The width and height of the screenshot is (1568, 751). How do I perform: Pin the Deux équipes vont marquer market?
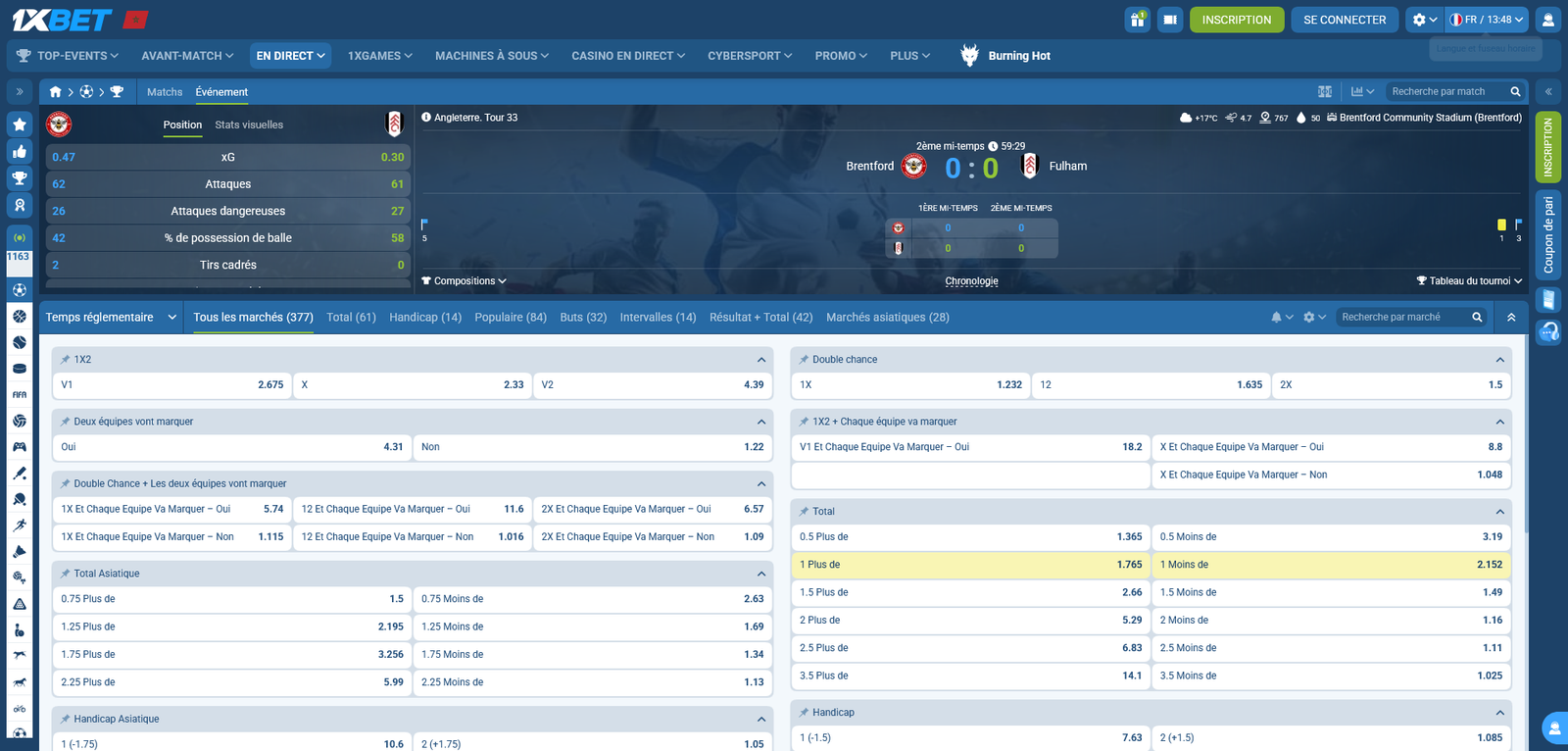click(x=66, y=422)
